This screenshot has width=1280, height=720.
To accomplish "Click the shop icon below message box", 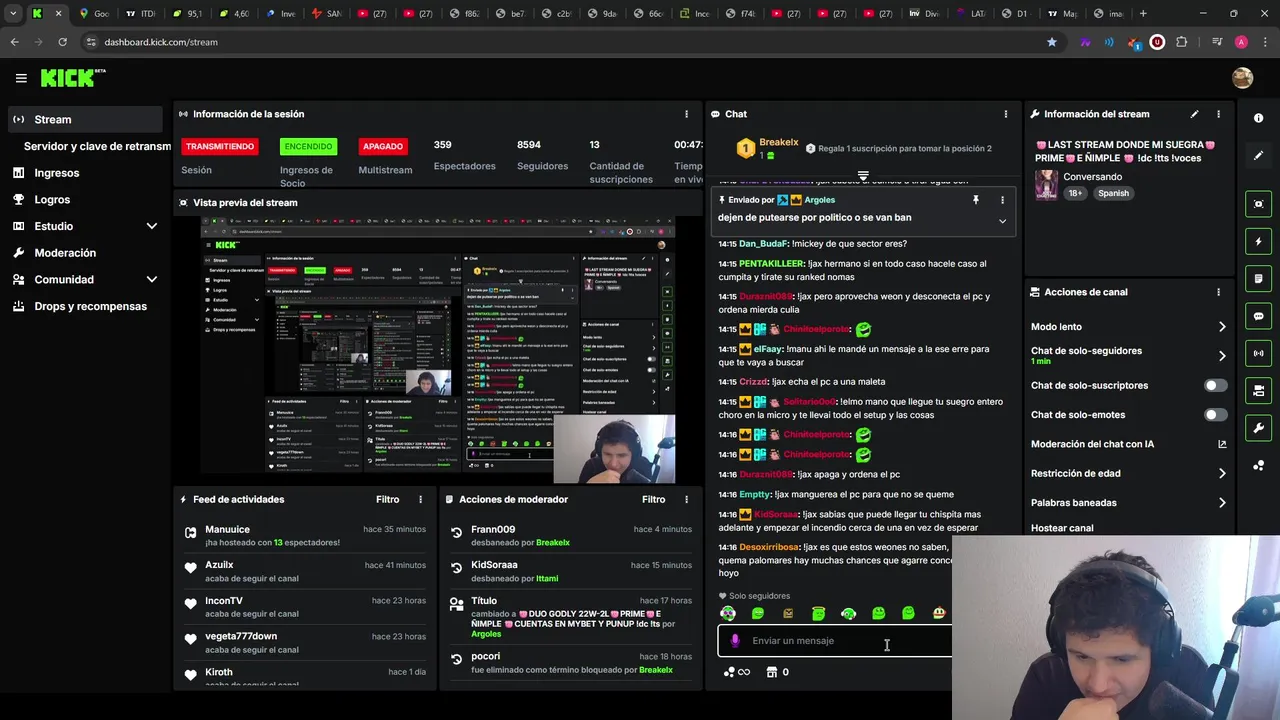I will 771,672.
